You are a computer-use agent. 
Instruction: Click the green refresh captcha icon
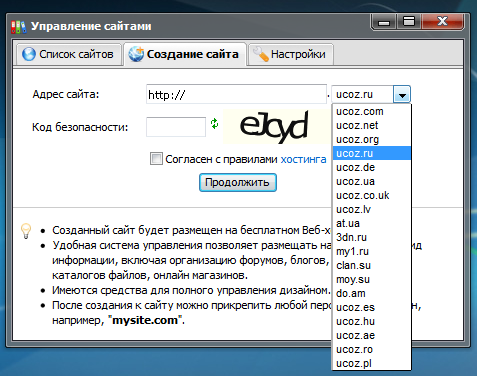214,124
